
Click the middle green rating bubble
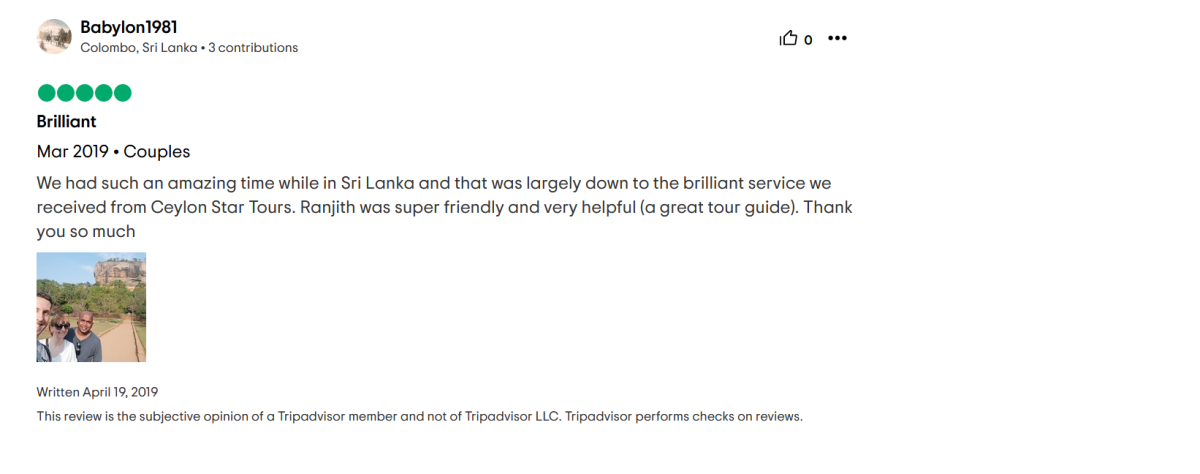tap(84, 93)
